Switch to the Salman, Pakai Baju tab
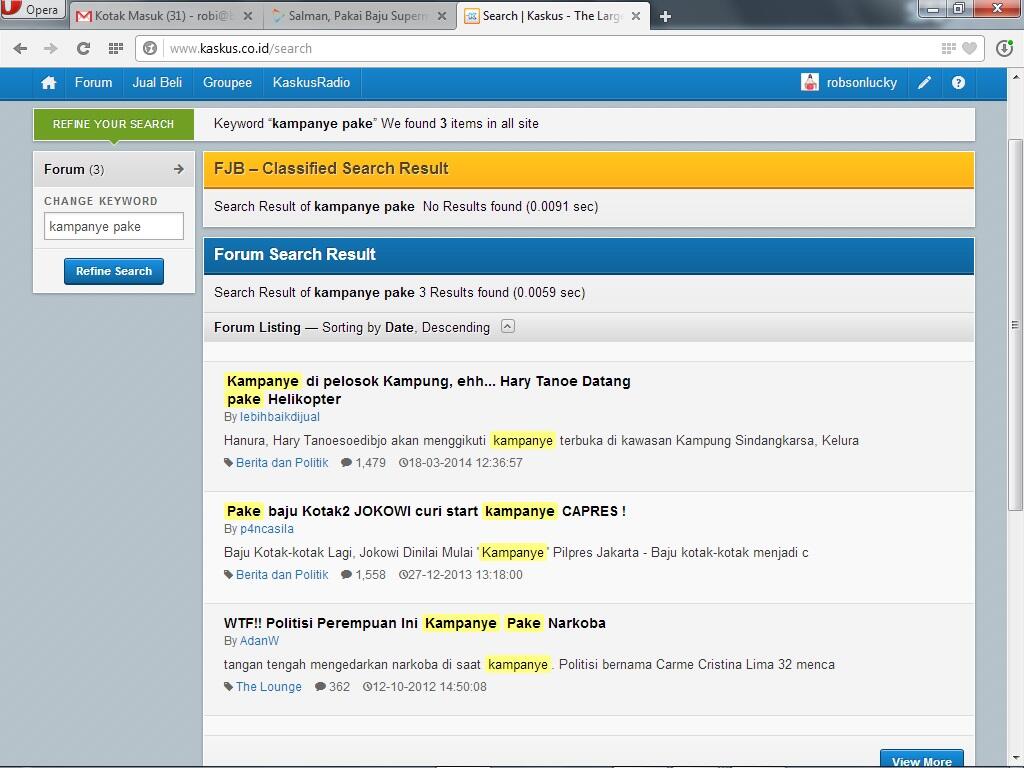Image resolution: width=1024 pixels, height=768 pixels. 357,16
